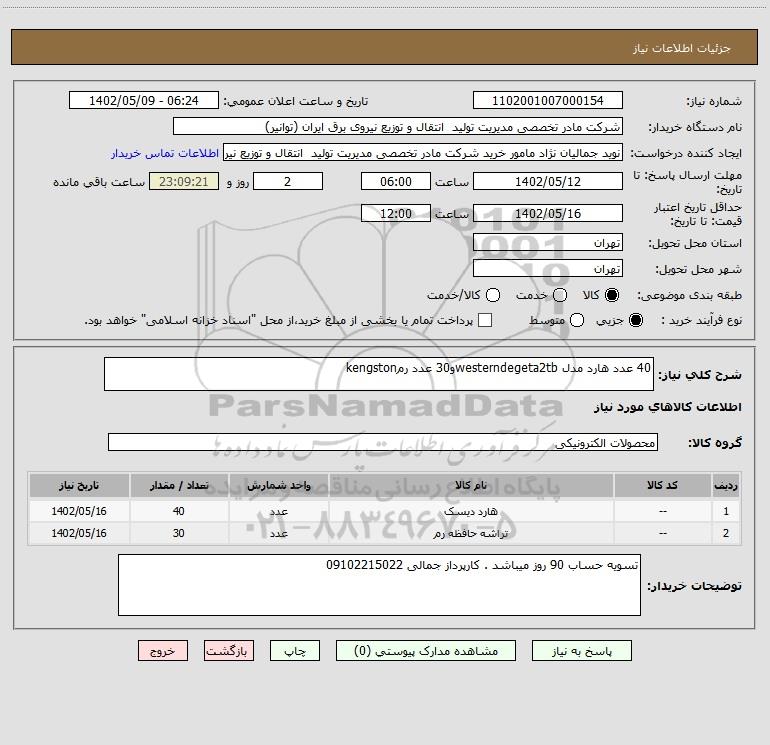Click quantity cell 30 in RAM row
This screenshot has width=770, height=745.
(x=179, y=533)
